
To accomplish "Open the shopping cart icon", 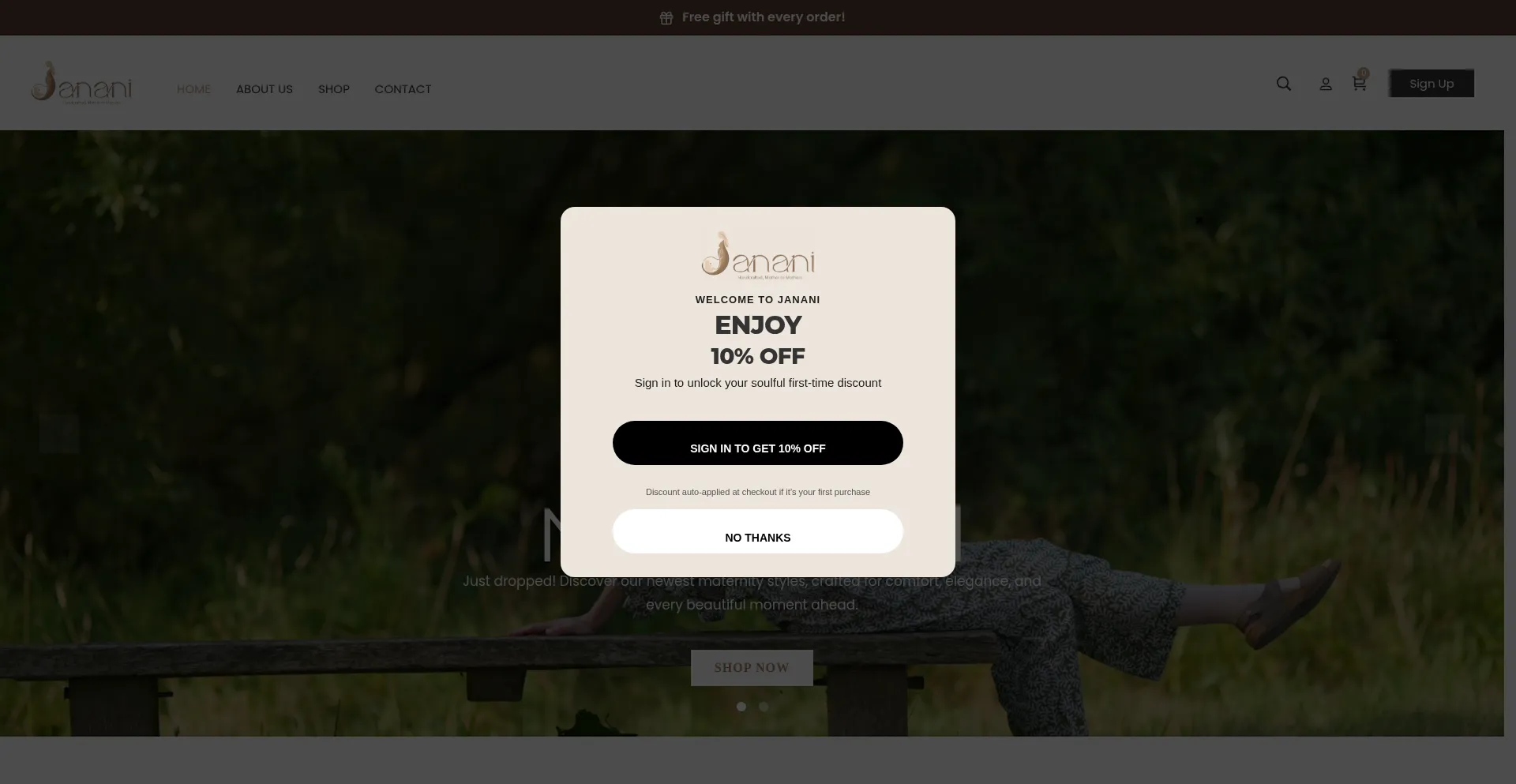I will (x=1359, y=84).
